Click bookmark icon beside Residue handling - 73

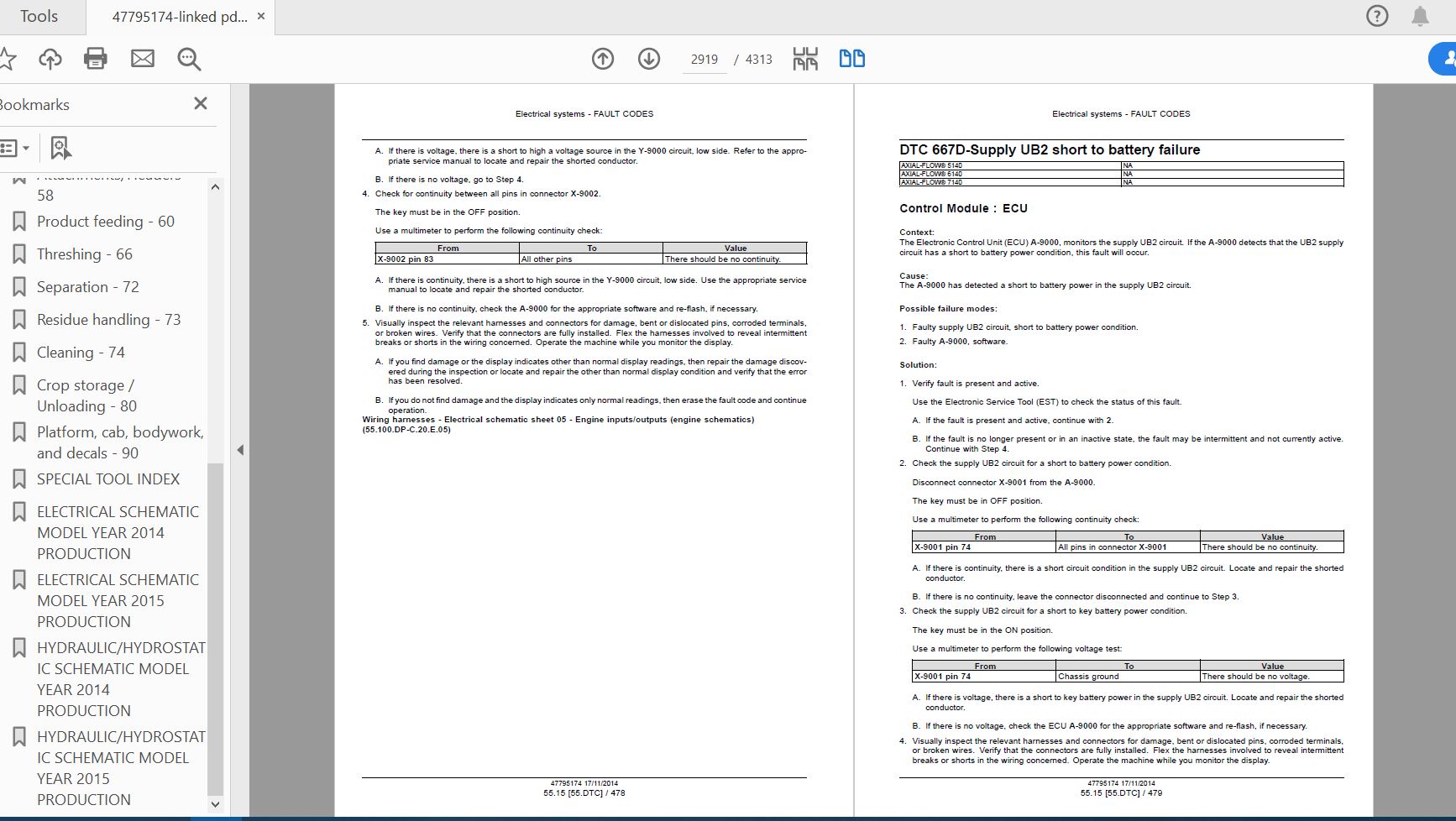click(x=18, y=320)
